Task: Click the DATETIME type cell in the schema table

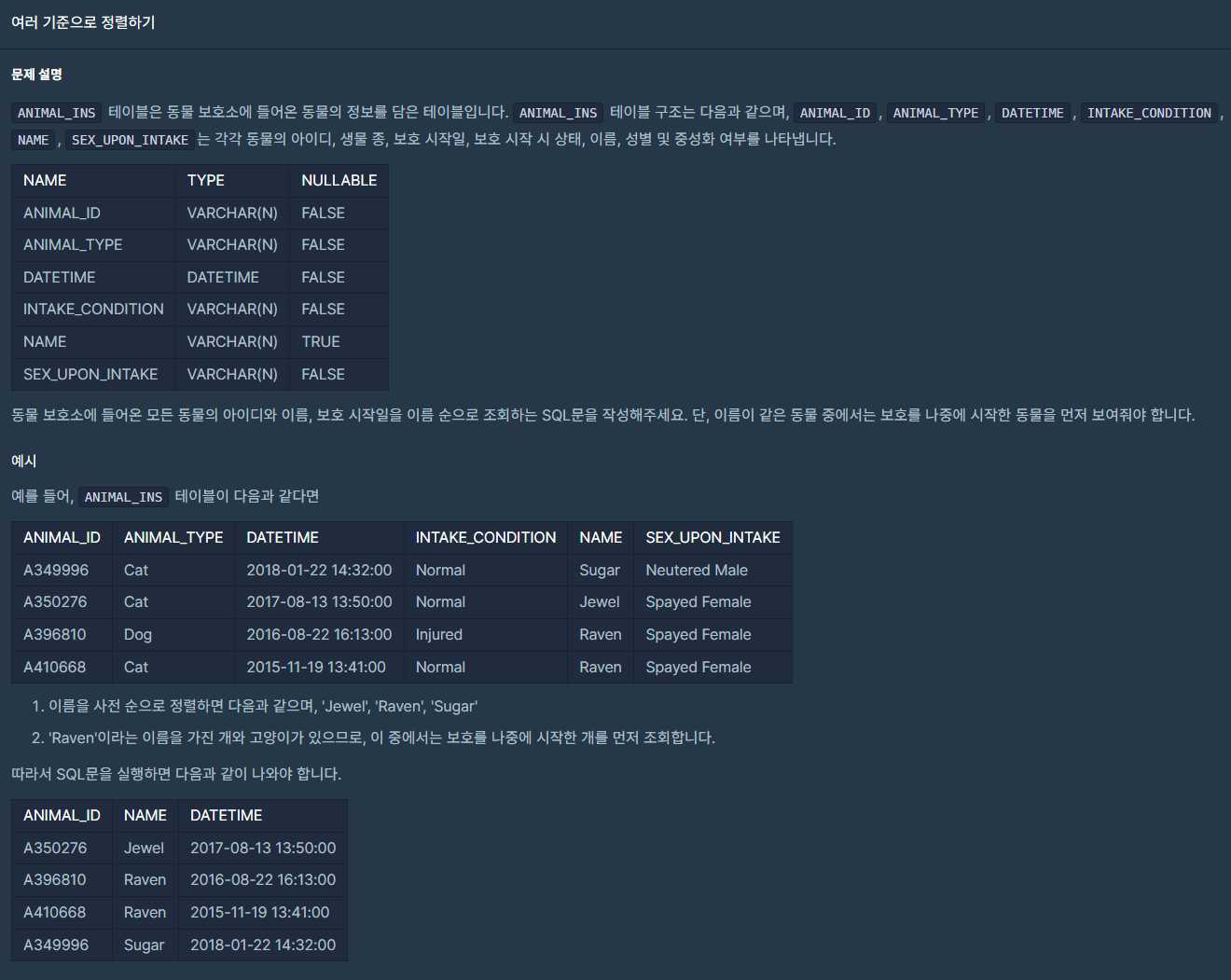Action: click(x=223, y=278)
